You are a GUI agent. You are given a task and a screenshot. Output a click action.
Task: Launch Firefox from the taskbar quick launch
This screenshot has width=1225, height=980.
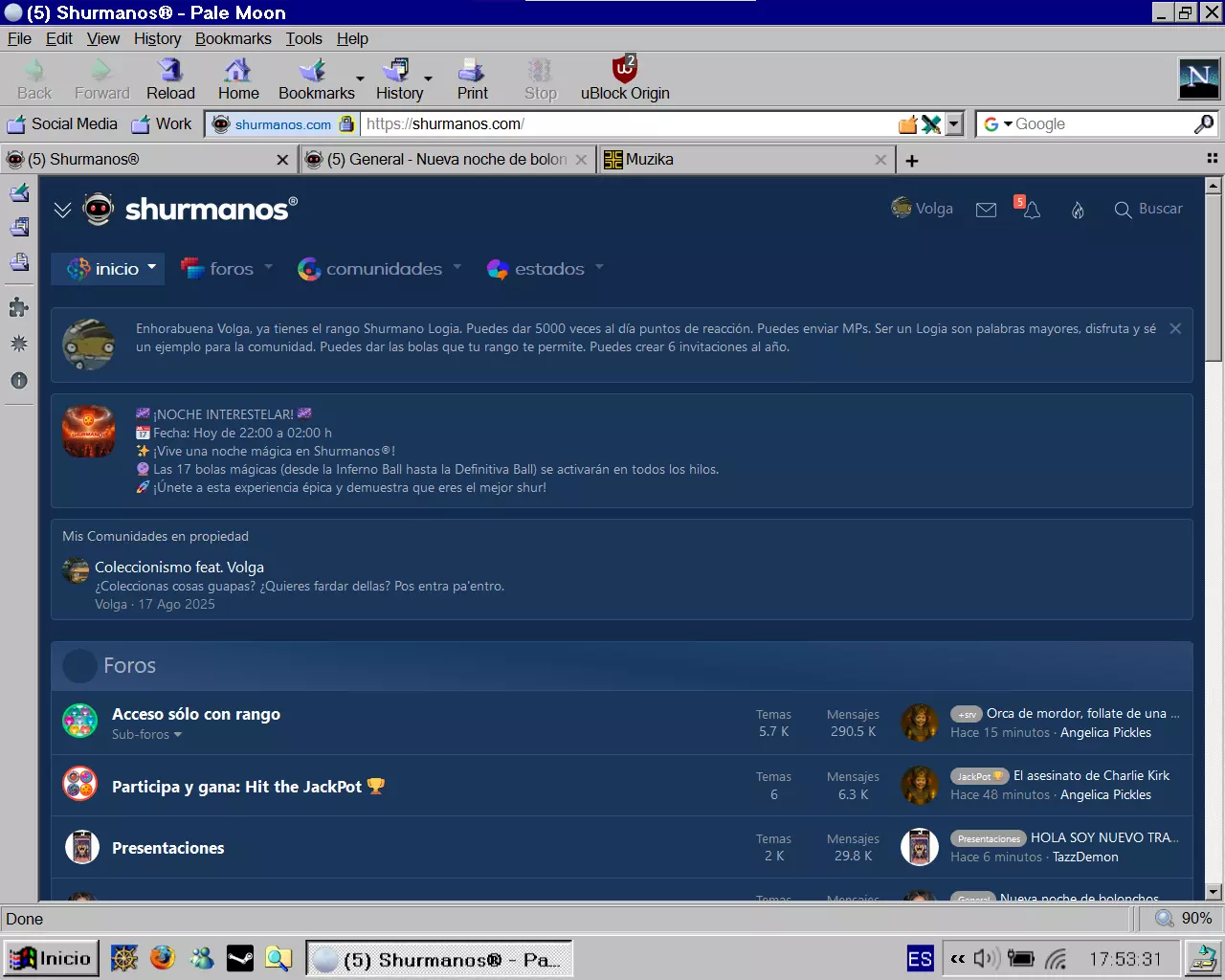(163, 958)
